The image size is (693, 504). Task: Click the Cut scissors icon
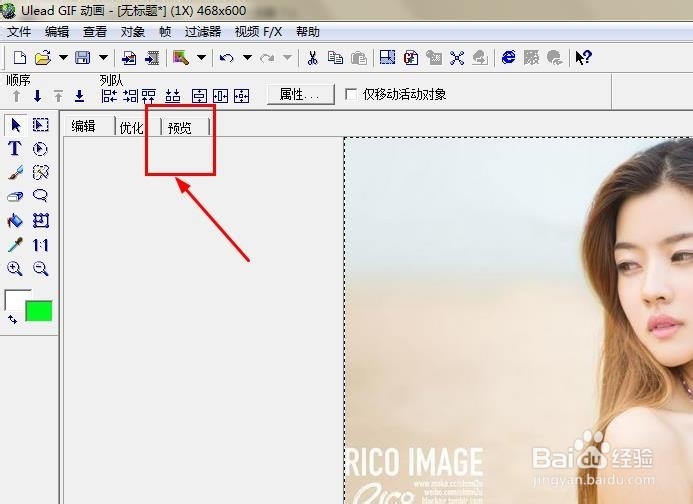click(312, 58)
